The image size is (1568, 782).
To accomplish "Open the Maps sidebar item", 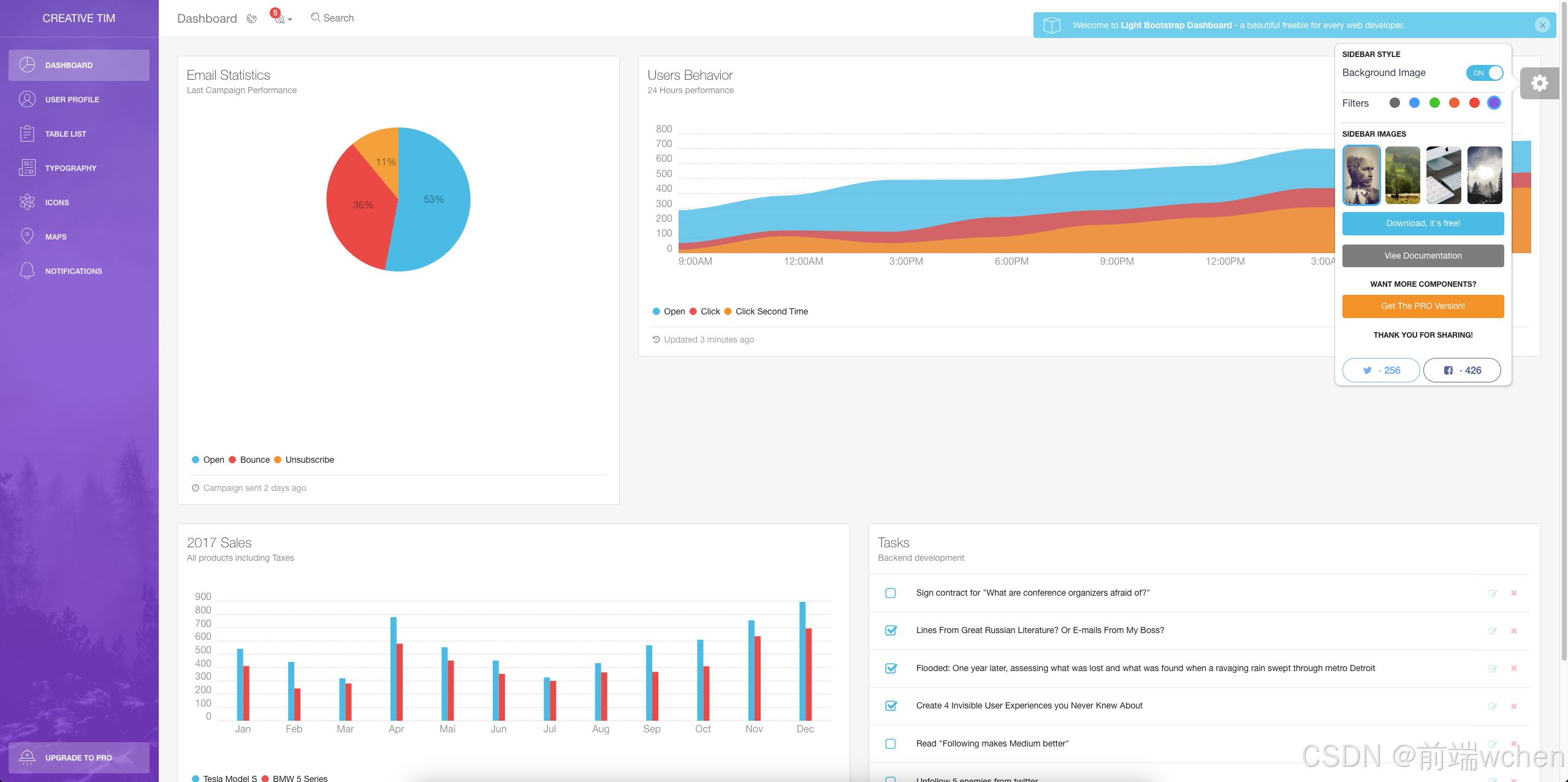I will [56, 237].
